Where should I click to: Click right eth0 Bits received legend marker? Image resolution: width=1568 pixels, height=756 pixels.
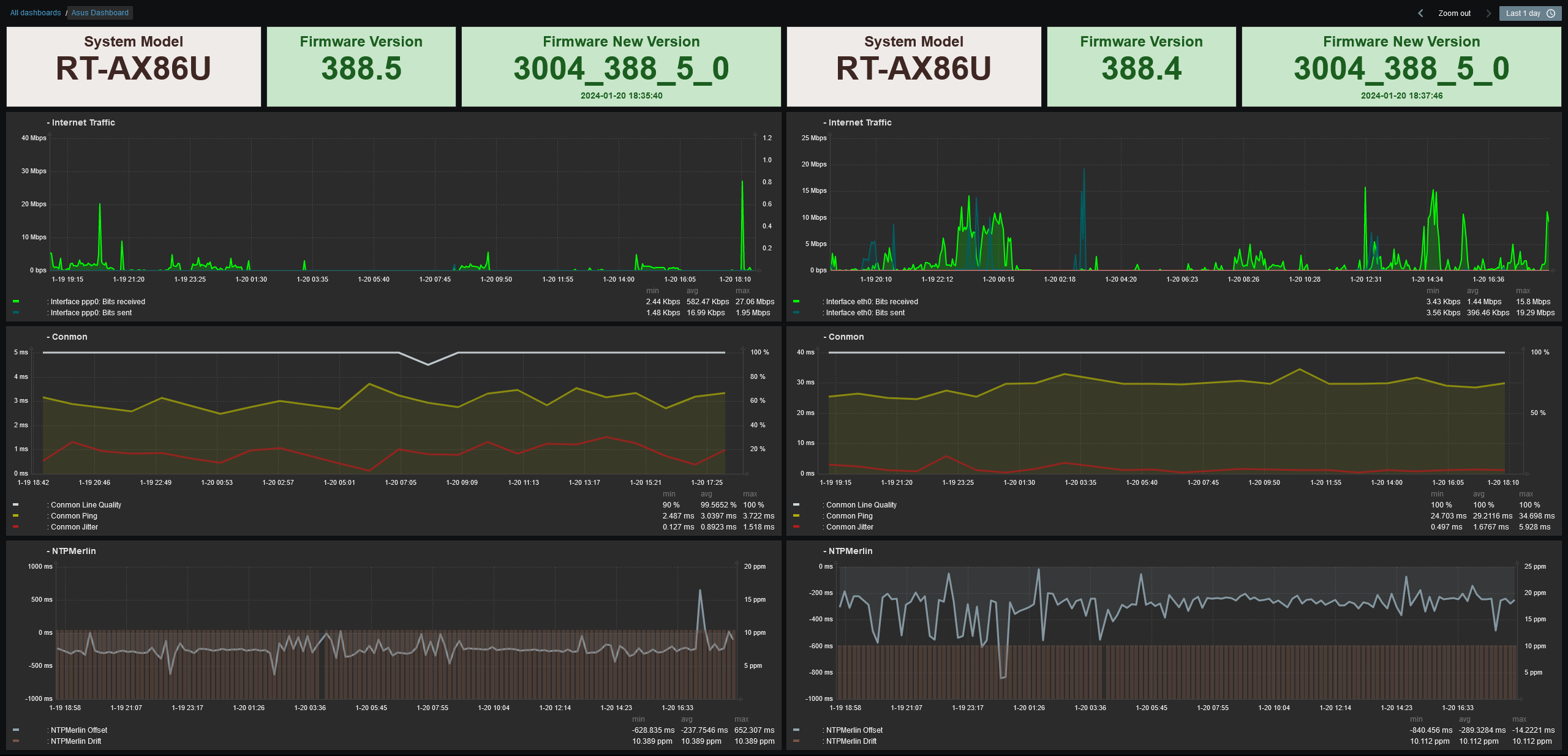pos(796,301)
